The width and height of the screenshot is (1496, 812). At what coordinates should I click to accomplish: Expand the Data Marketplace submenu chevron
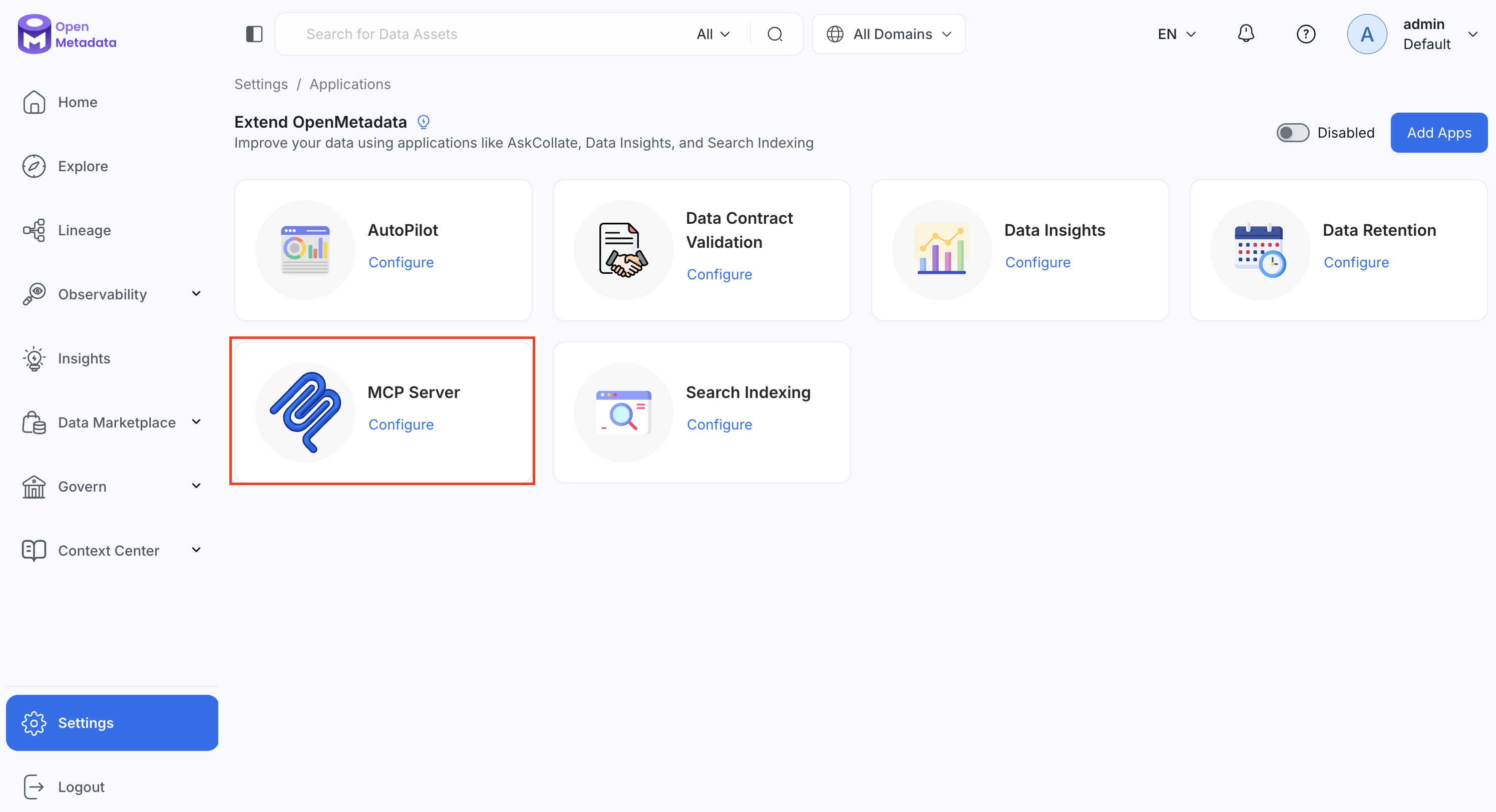point(196,421)
